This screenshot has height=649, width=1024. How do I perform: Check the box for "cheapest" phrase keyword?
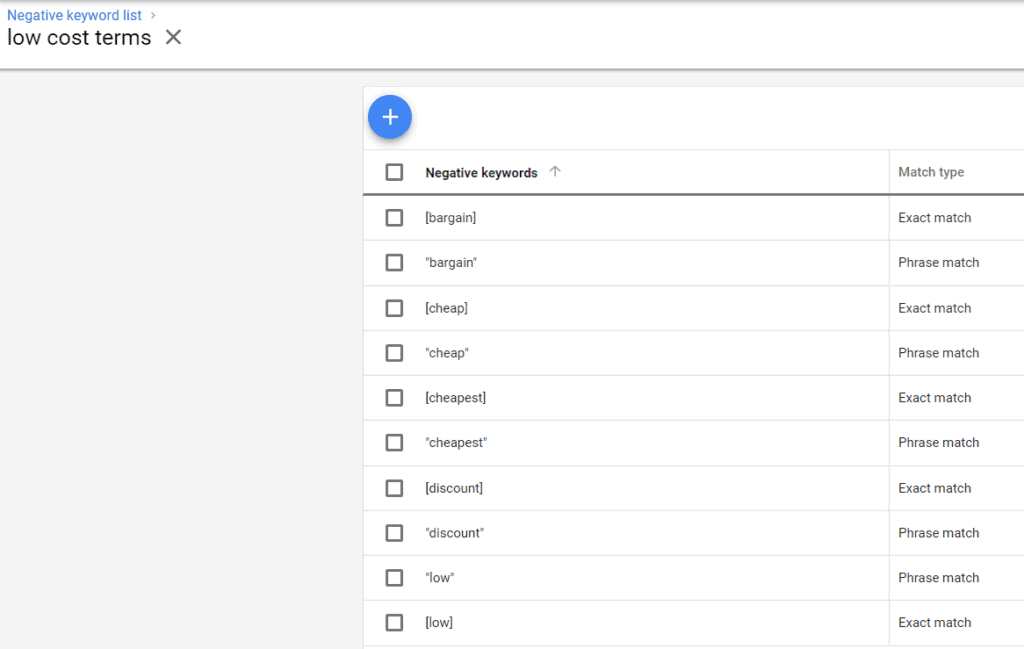click(394, 443)
